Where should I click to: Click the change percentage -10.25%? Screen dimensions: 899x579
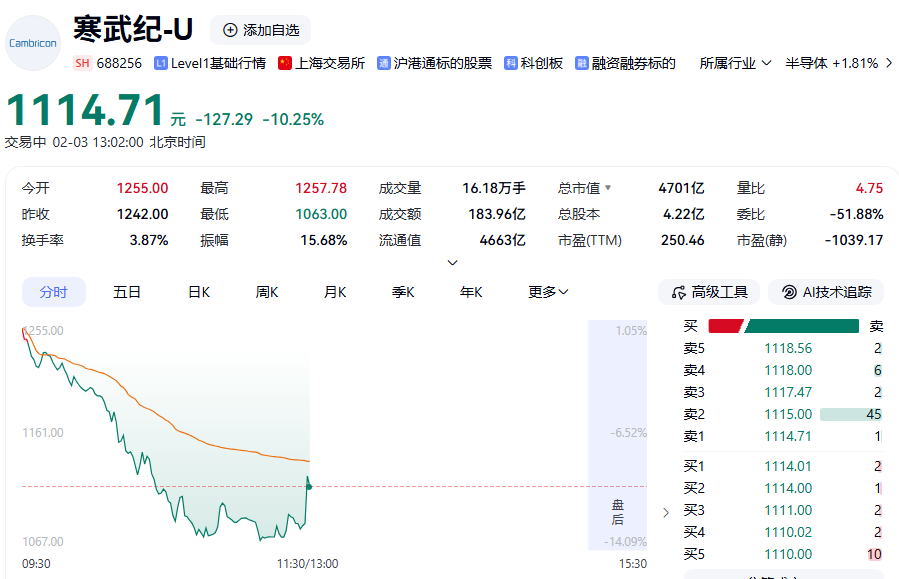pos(293,119)
